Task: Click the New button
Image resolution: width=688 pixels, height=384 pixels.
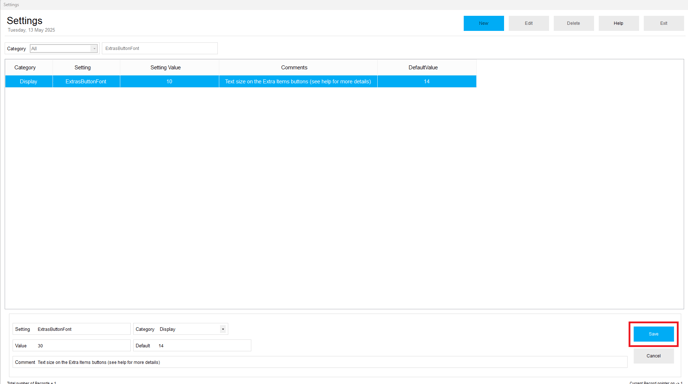Action: [484, 23]
